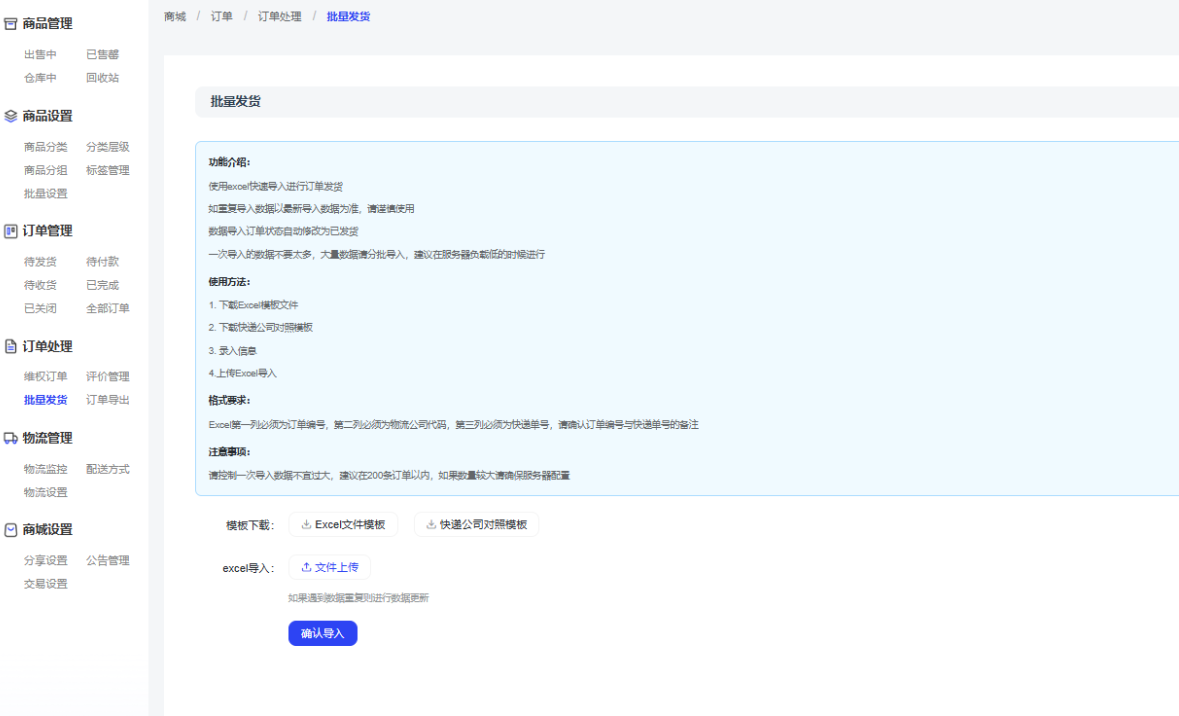Viewport: 1179px width, 716px height.
Task: Download the Excel文件模板 template
Action: [343, 525]
